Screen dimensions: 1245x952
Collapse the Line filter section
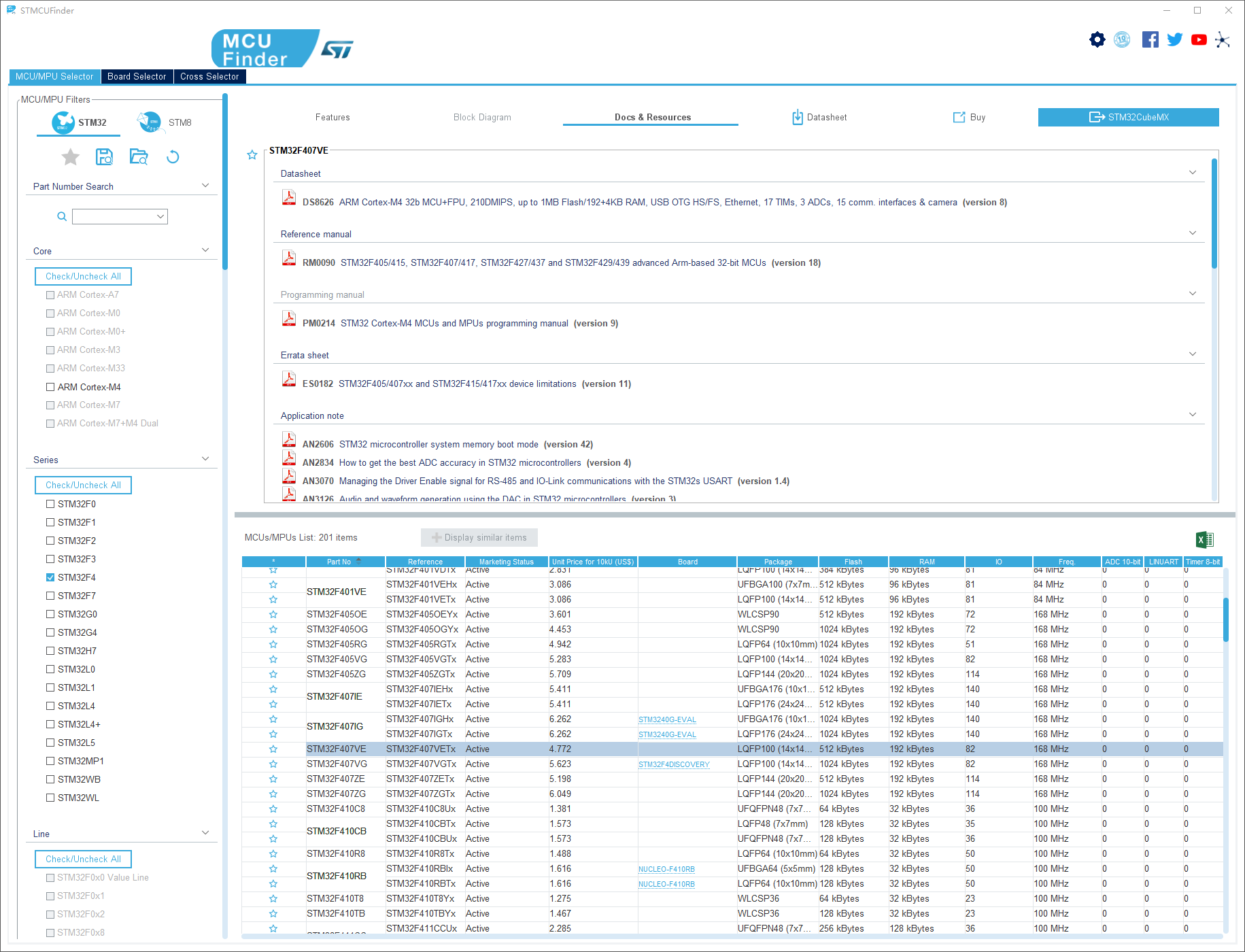tap(205, 833)
